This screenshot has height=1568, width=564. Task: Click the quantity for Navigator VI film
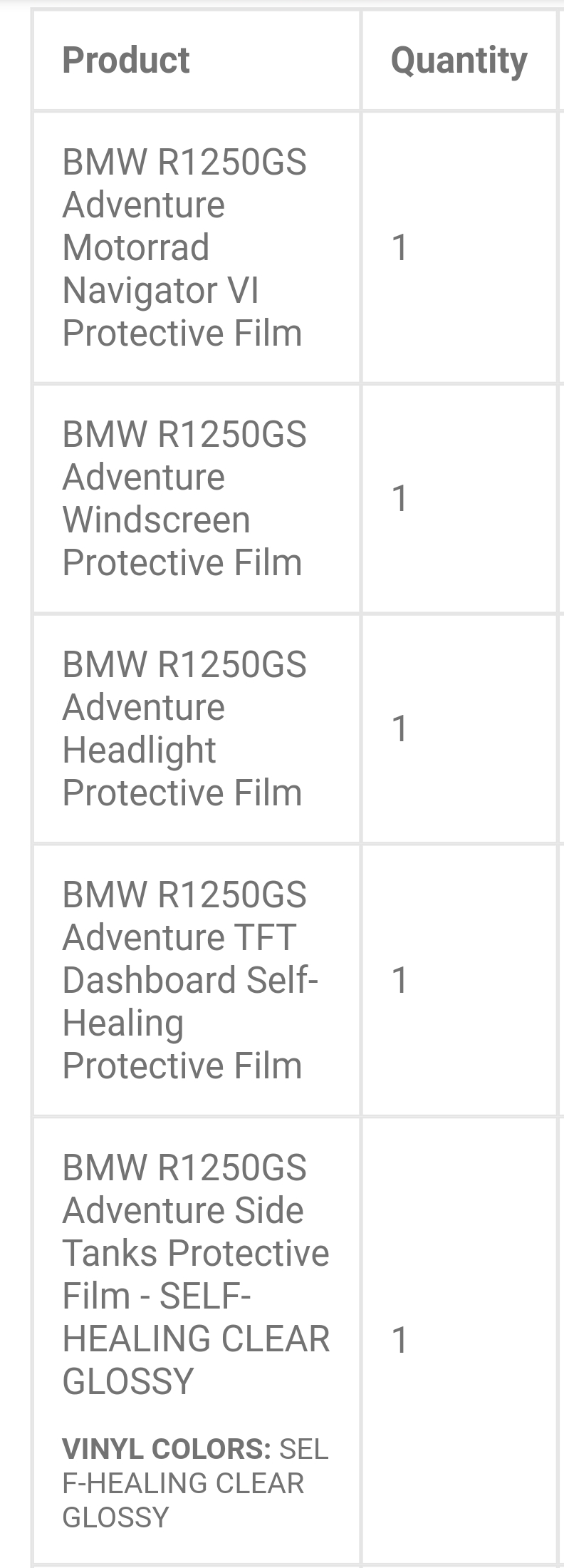(399, 247)
